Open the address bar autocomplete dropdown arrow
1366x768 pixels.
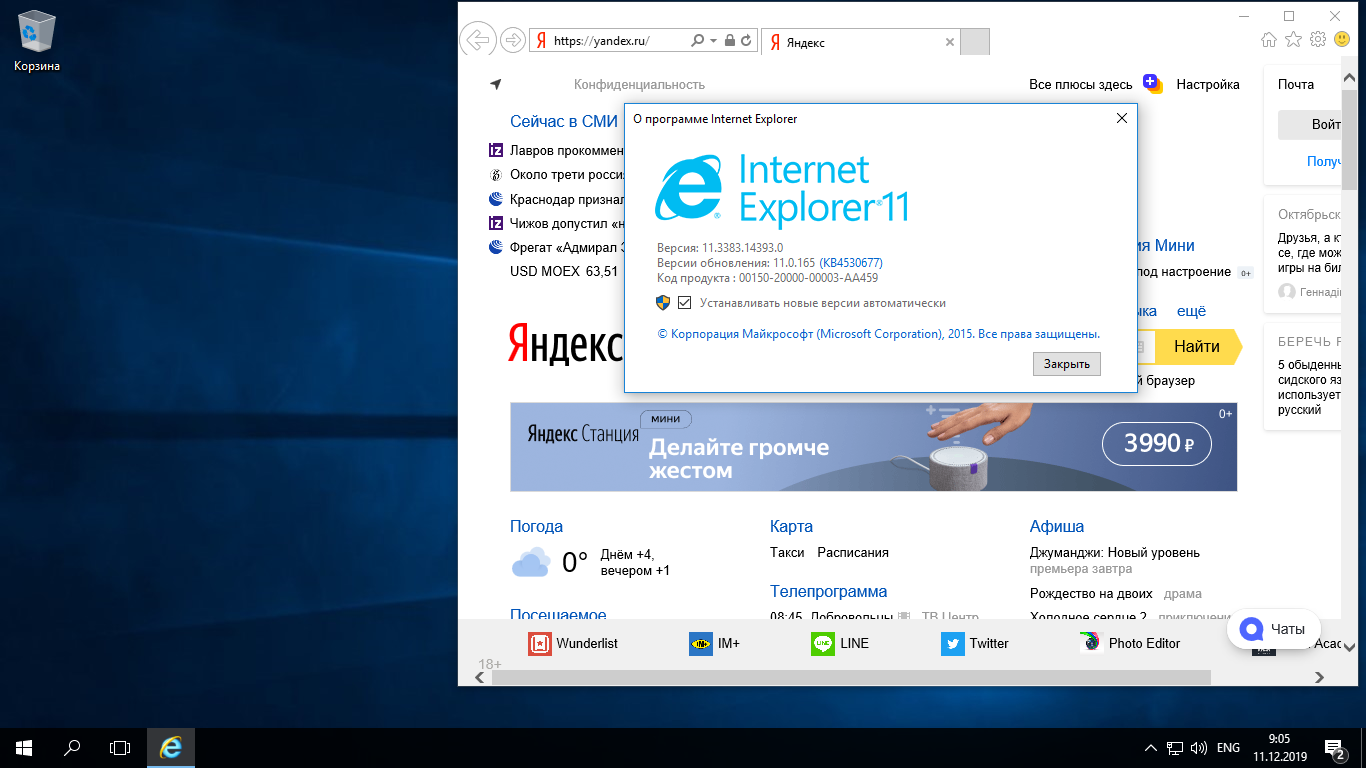point(713,41)
